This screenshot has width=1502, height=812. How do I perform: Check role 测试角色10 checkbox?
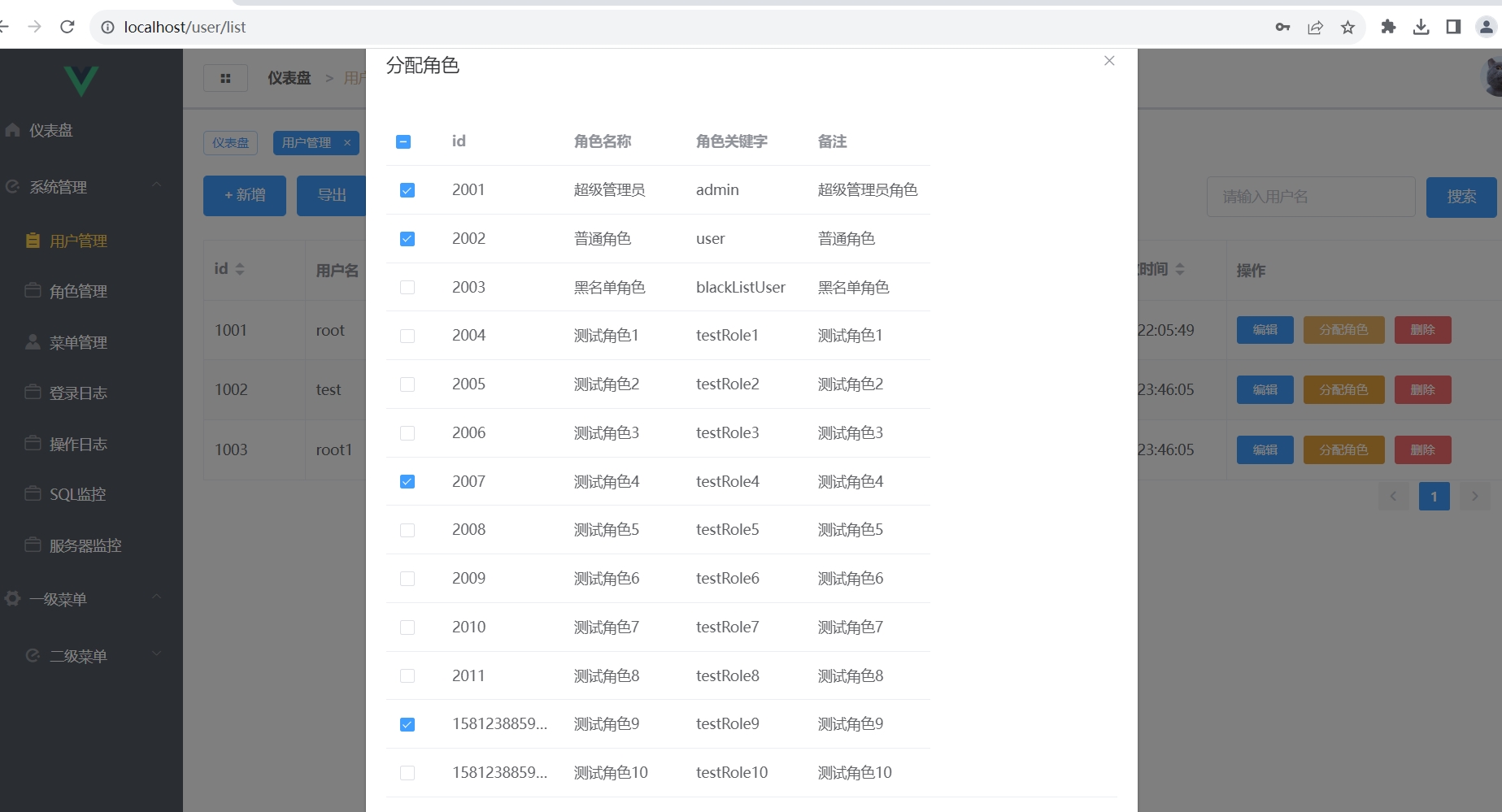point(407,773)
